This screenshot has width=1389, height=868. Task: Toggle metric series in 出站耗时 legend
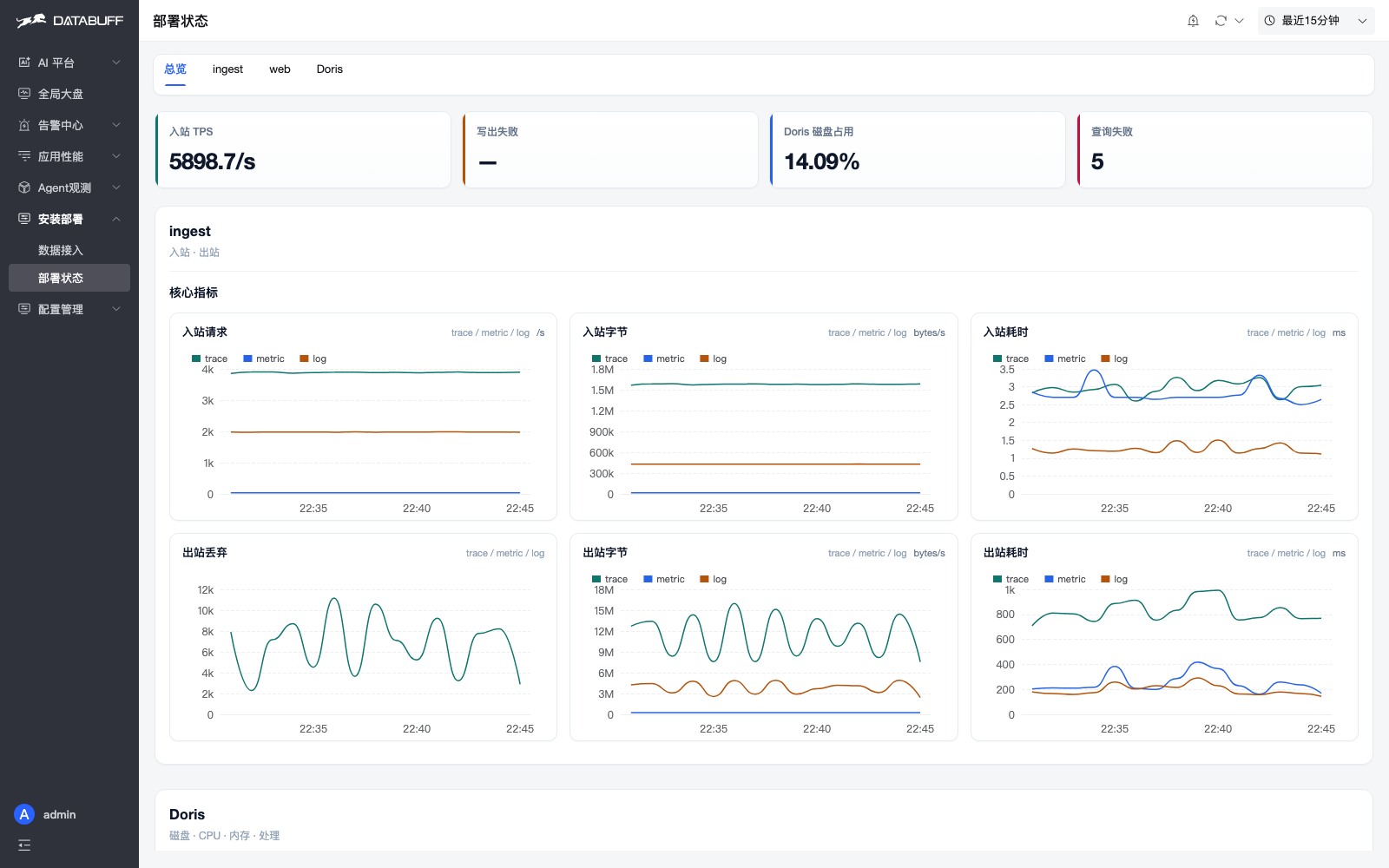point(1065,579)
